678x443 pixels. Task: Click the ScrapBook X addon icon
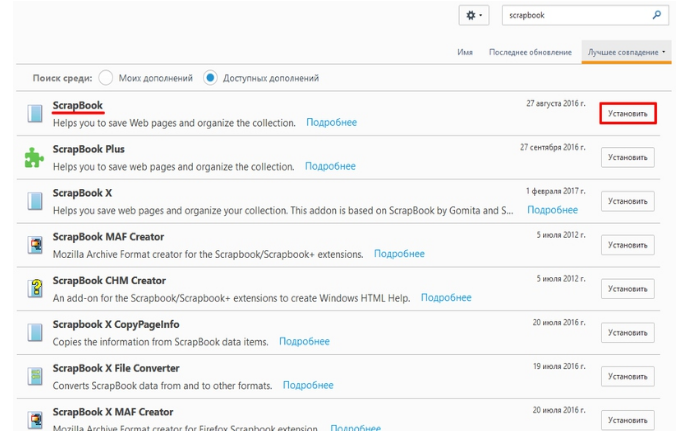click(35, 201)
